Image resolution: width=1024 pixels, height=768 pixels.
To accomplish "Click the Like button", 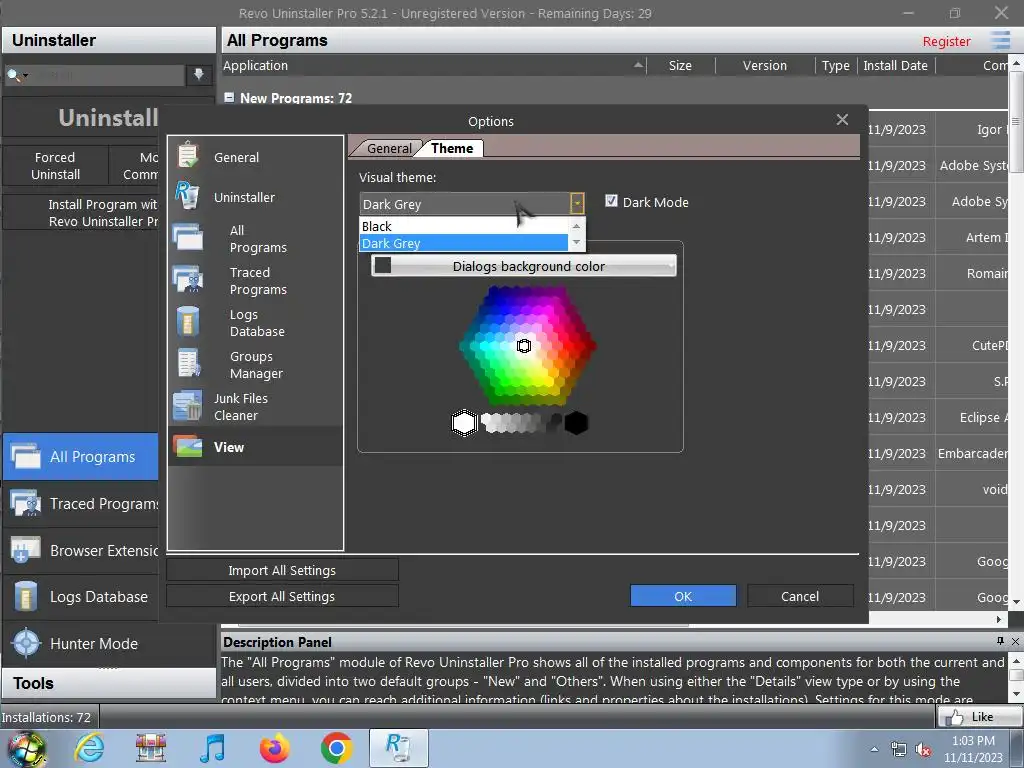I will pyautogui.click(x=978, y=716).
